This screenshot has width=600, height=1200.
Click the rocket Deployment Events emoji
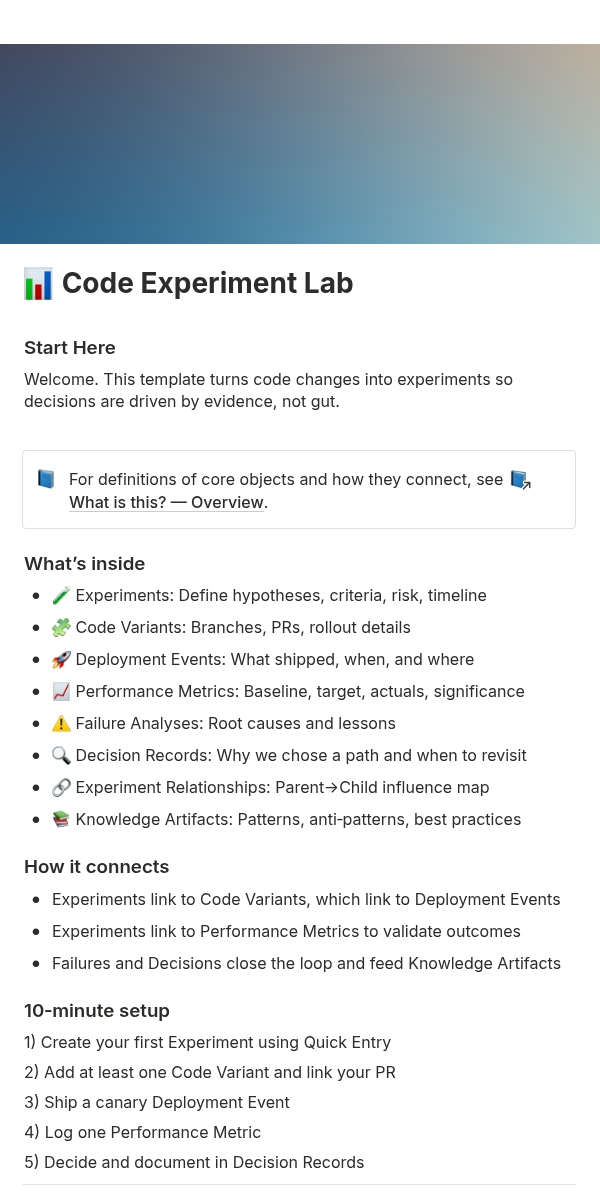(61, 660)
